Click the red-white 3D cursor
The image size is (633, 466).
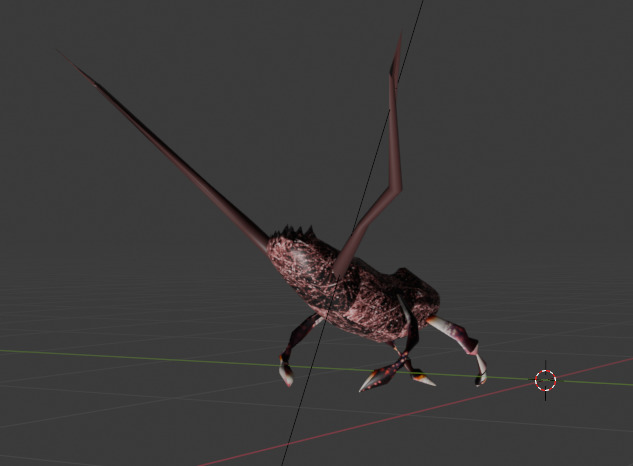(x=545, y=380)
